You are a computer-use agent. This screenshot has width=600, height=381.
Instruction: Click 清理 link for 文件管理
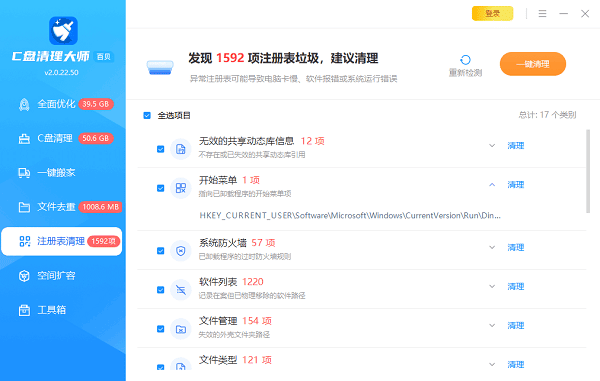[x=516, y=326]
